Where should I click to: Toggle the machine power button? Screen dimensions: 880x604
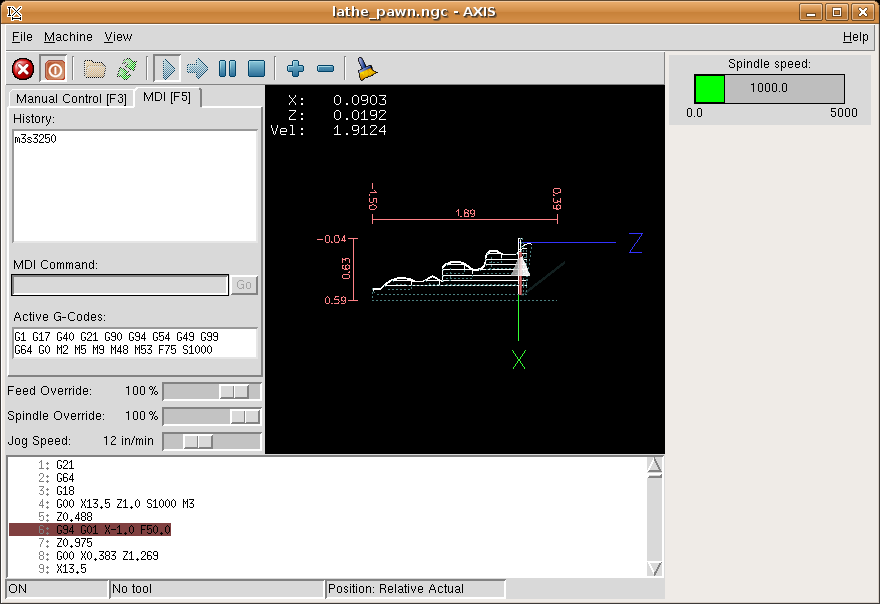pos(54,70)
